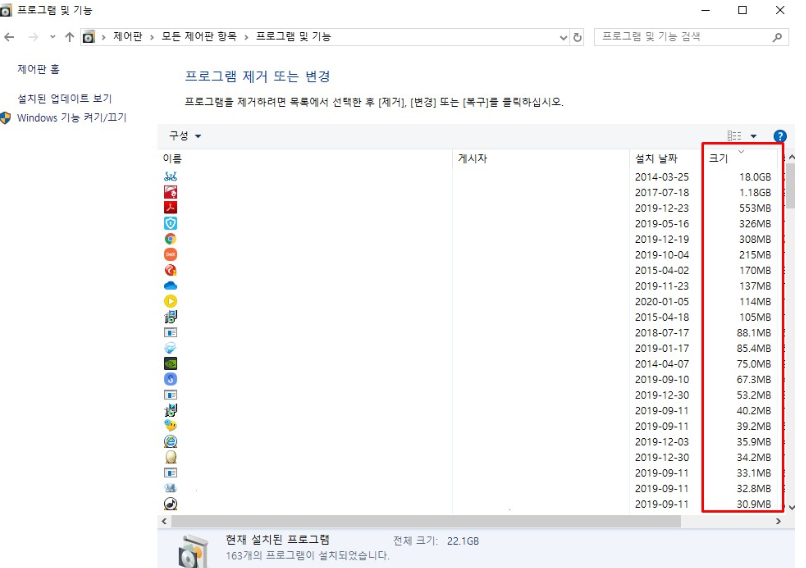Image resolution: width=806 pixels, height=568 pixels.
Task: Select the 18.0GB program icon
Action: [171, 176]
